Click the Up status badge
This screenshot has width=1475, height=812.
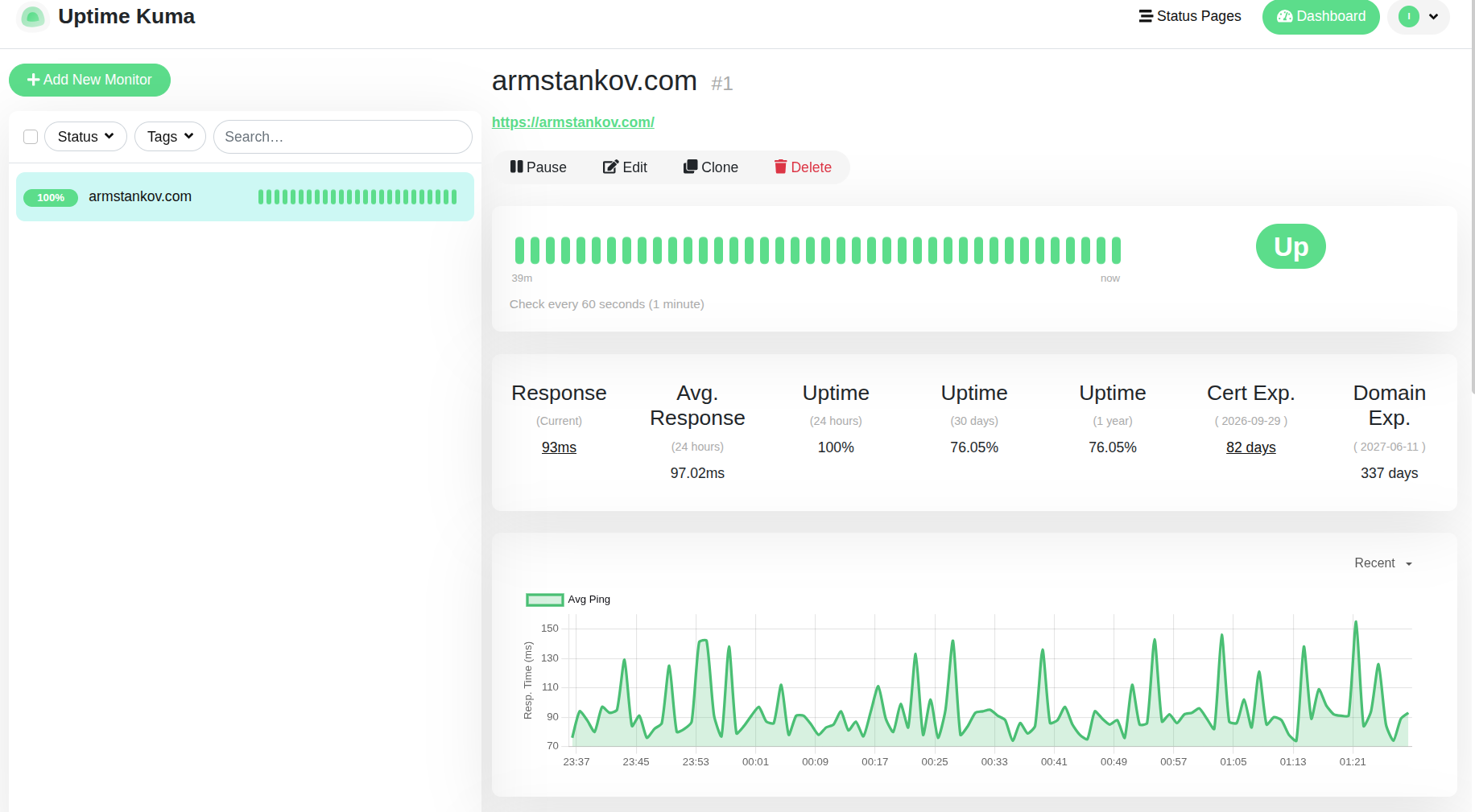(x=1291, y=246)
